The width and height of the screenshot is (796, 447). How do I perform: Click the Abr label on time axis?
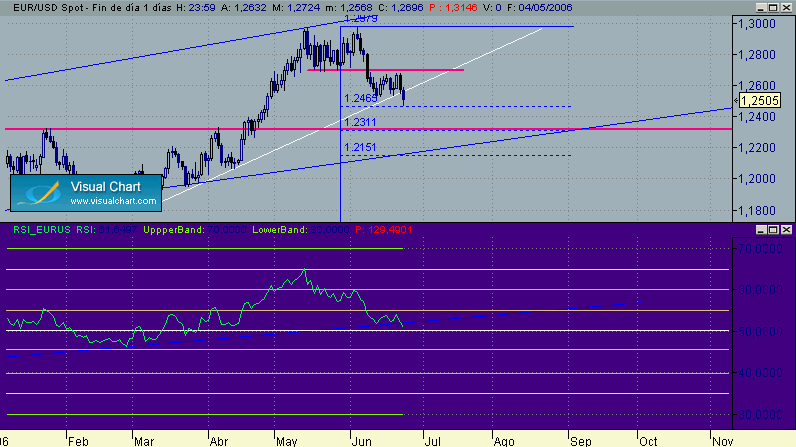[219, 441]
